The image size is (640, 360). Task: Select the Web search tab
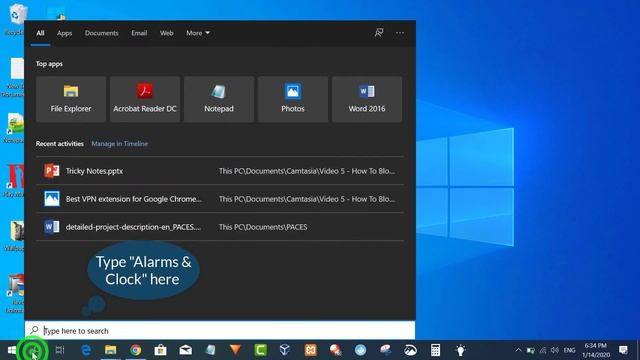point(167,33)
